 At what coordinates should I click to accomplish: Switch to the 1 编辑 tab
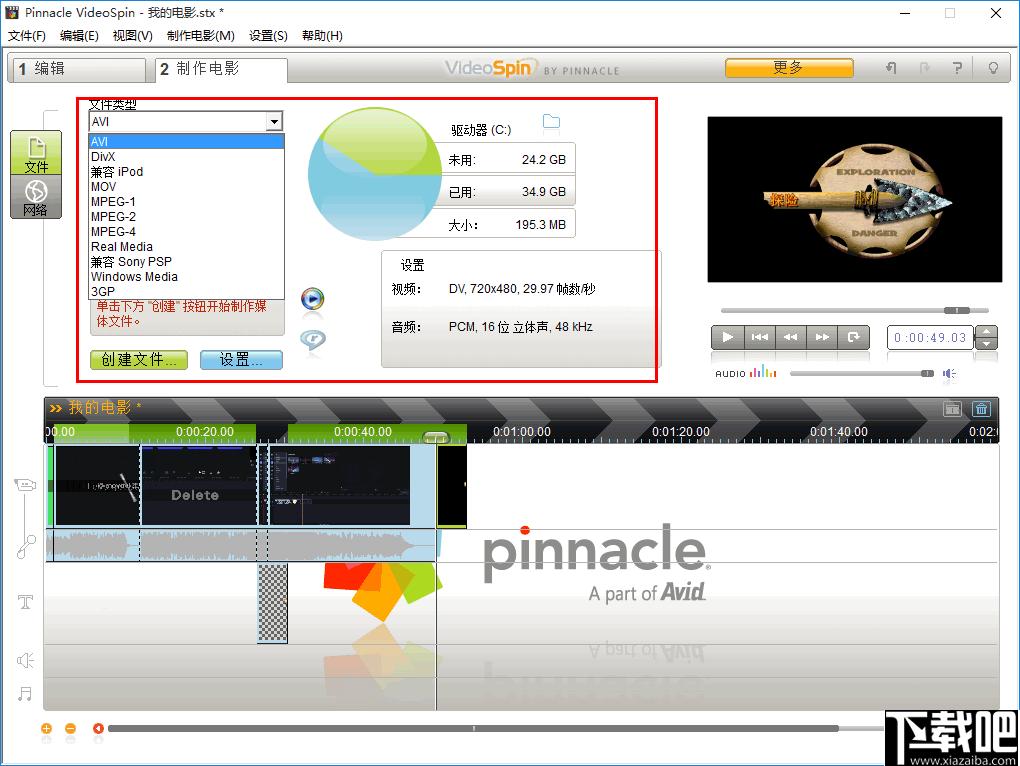(77, 69)
